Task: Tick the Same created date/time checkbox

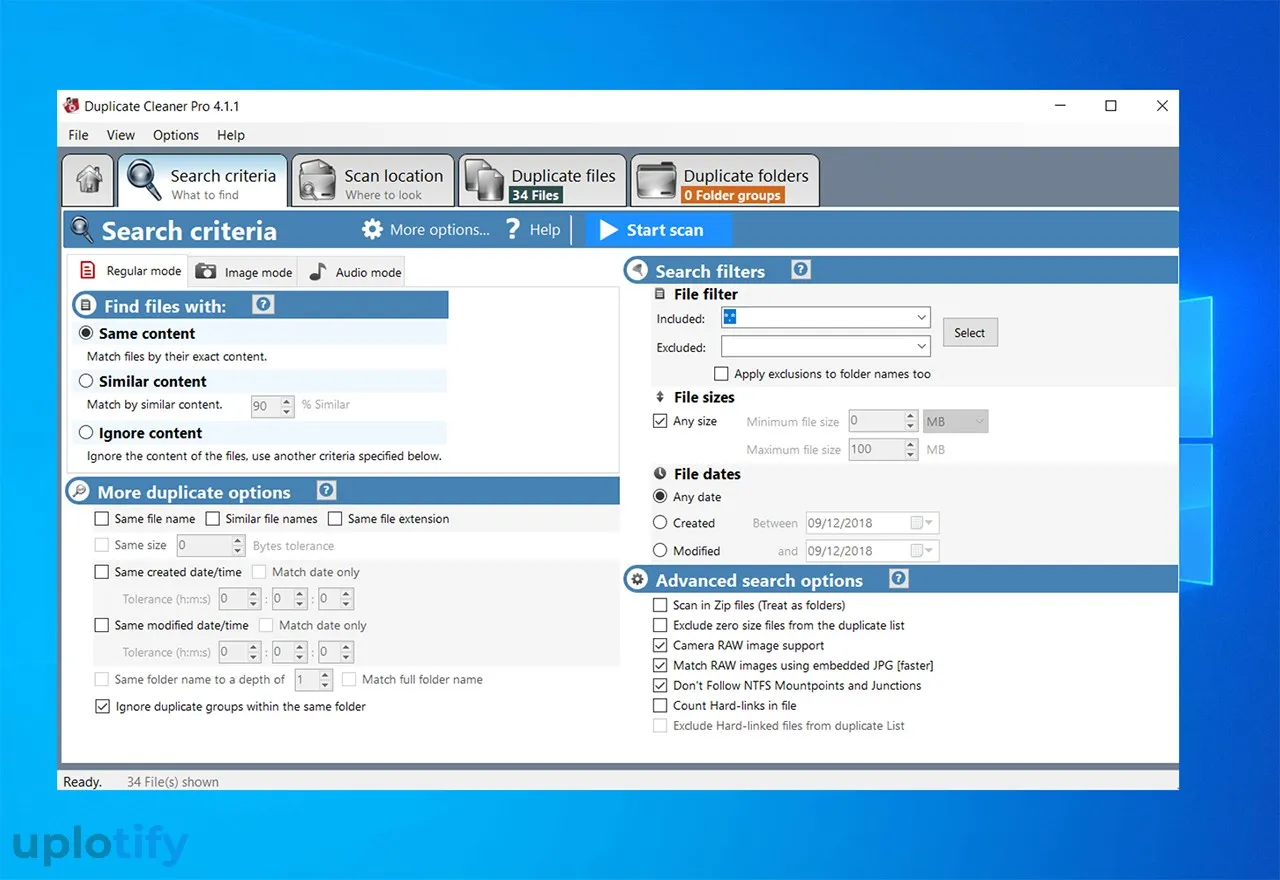Action: pos(101,572)
